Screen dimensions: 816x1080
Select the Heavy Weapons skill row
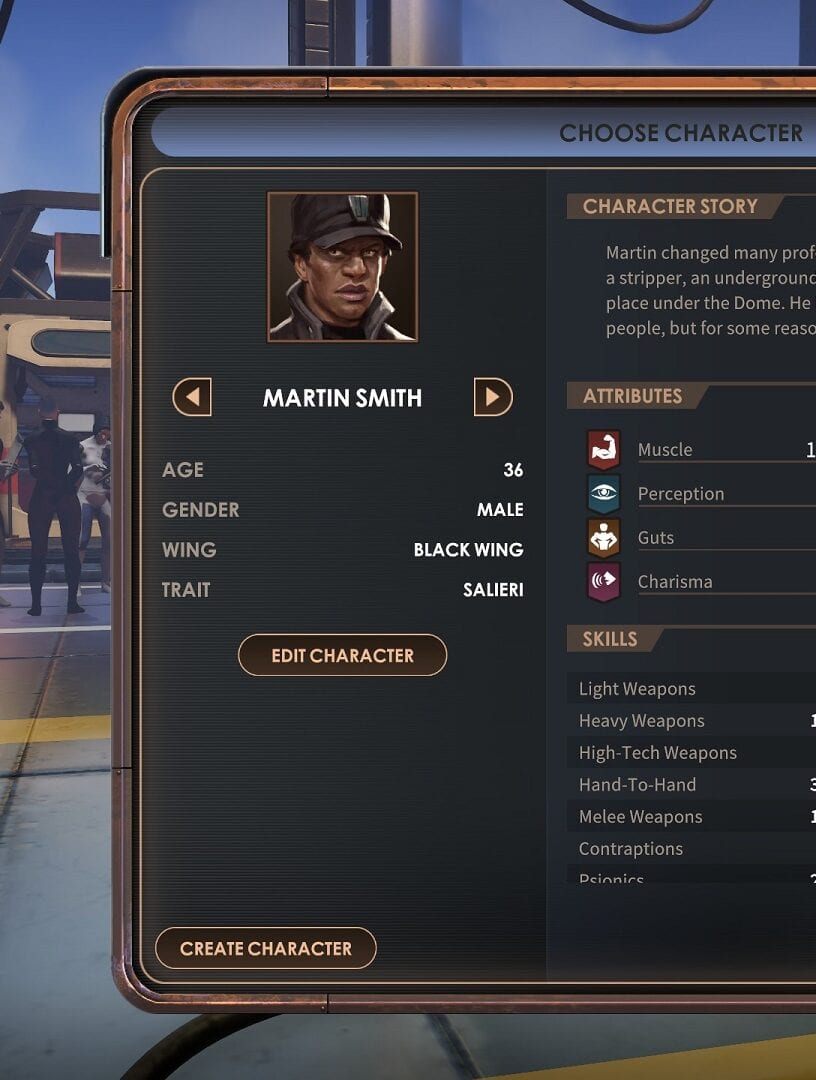pos(691,720)
